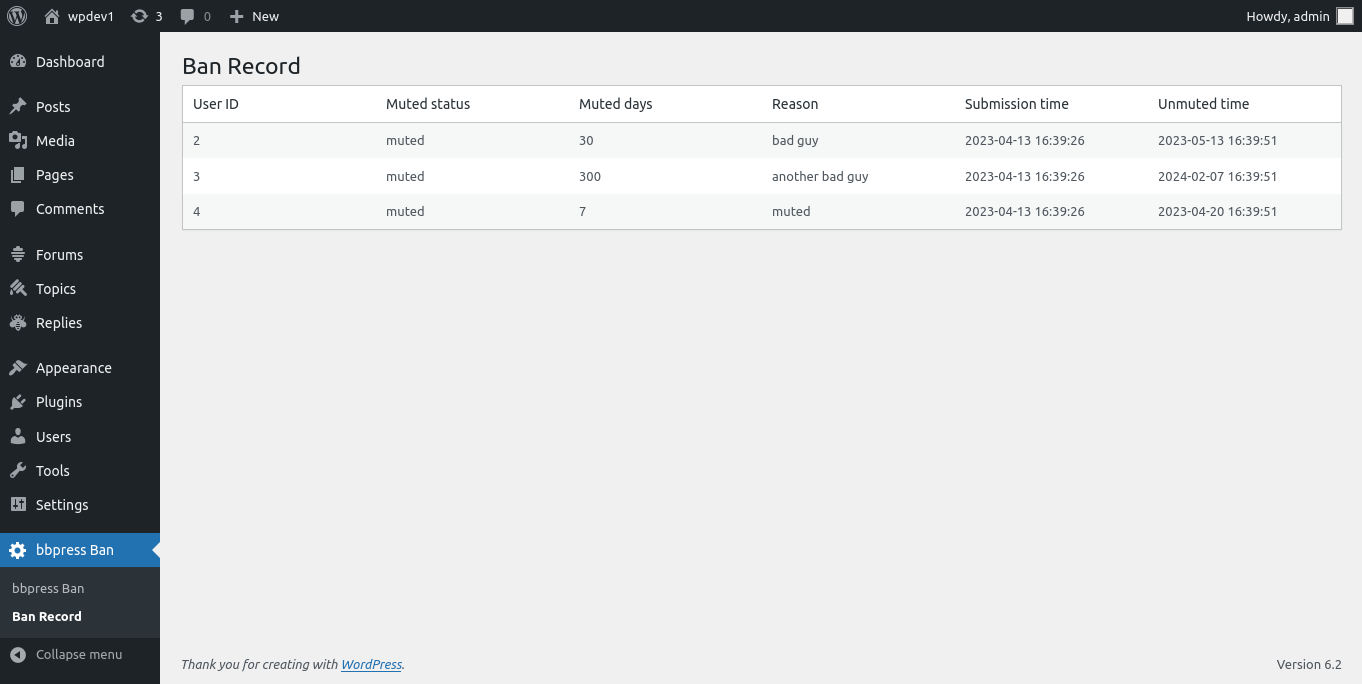Image resolution: width=1362 pixels, height=684 pixels.
Task: Open the Forums menu item
Action: 59,255
